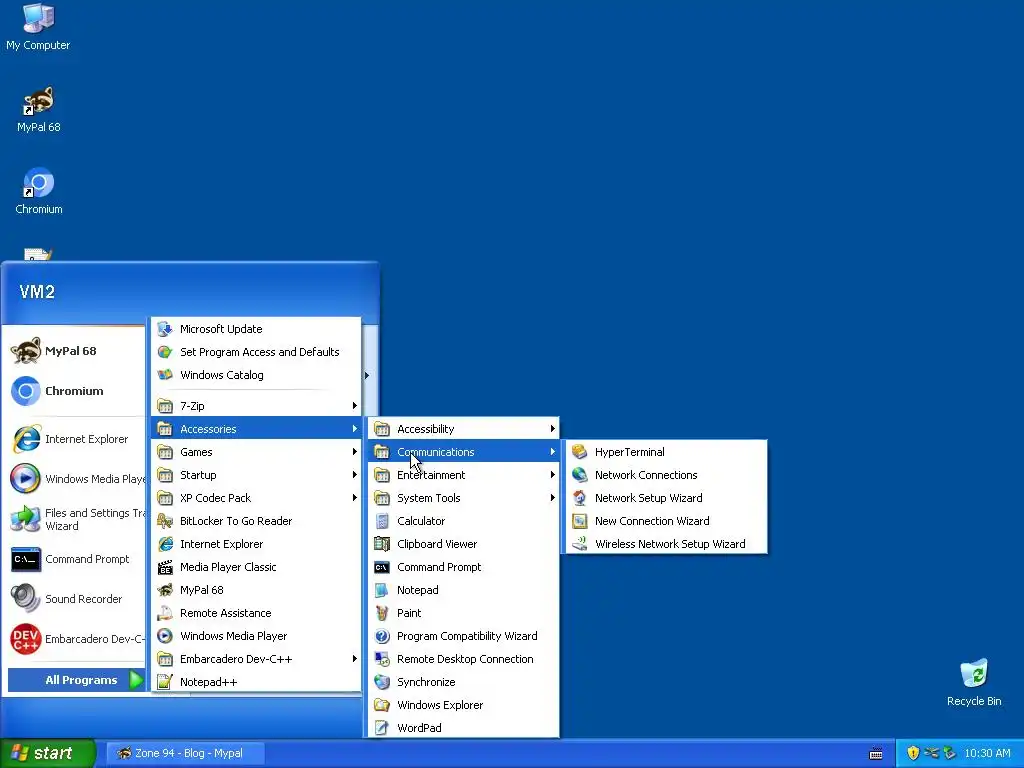Viewport: 1024px width, 768px height.
Task: Expand the Accessibility submenu
Action: click(464, 428)
